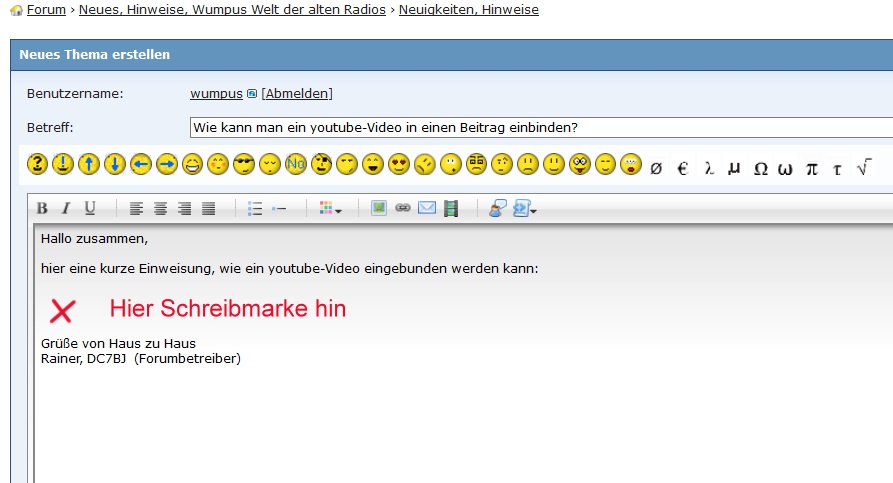This screenshot has height=483, width=893.
Task: Go to the Forum breadcrumb link
Action: click(x=46, y=10)
